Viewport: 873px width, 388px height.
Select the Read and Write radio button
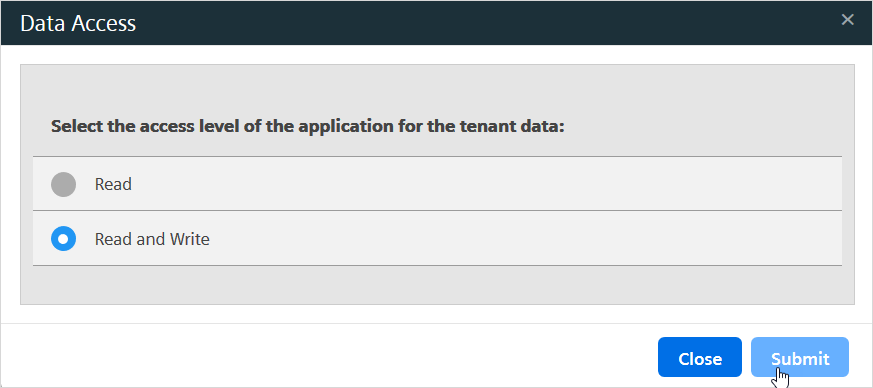point(63,239)
